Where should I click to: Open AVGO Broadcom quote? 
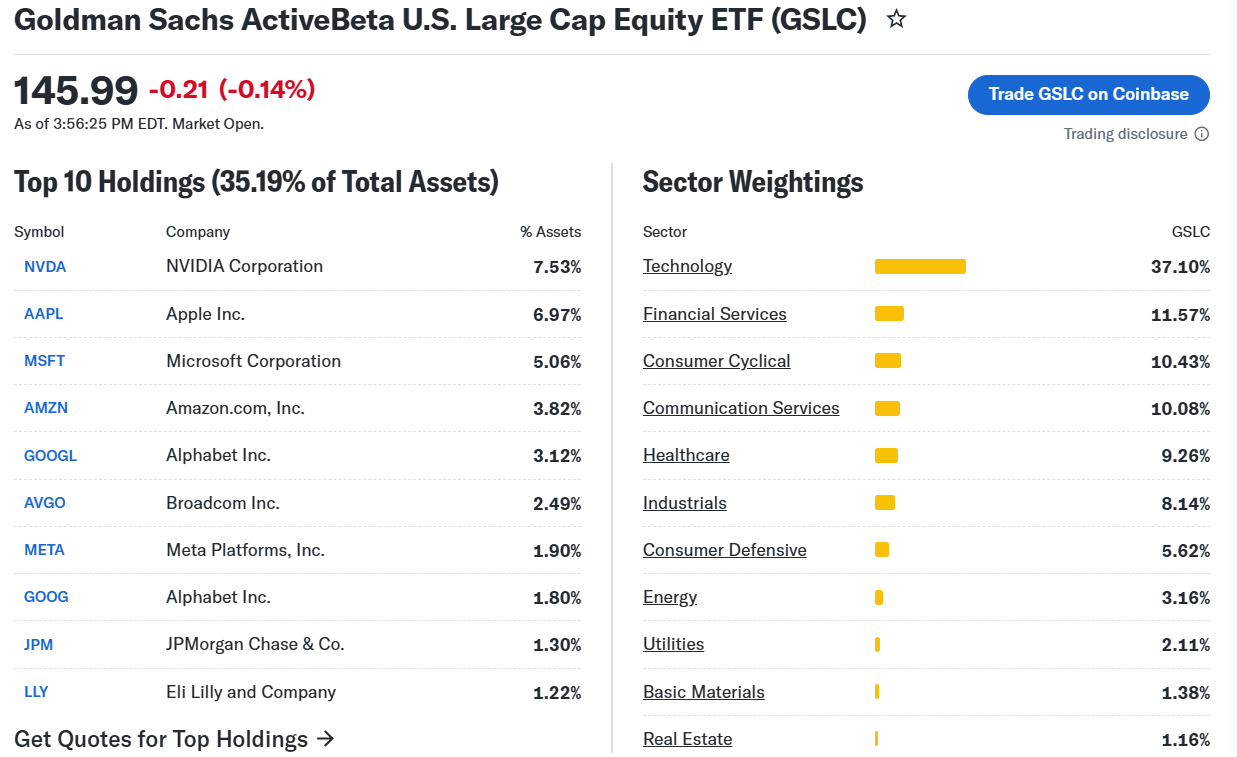[45, 503]
